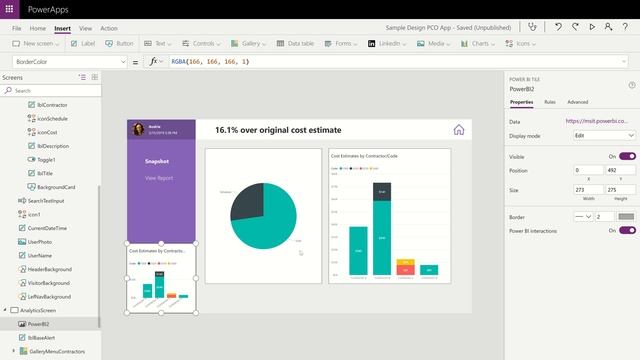
Task: Open the New screen dropdown
Action: 36,44
